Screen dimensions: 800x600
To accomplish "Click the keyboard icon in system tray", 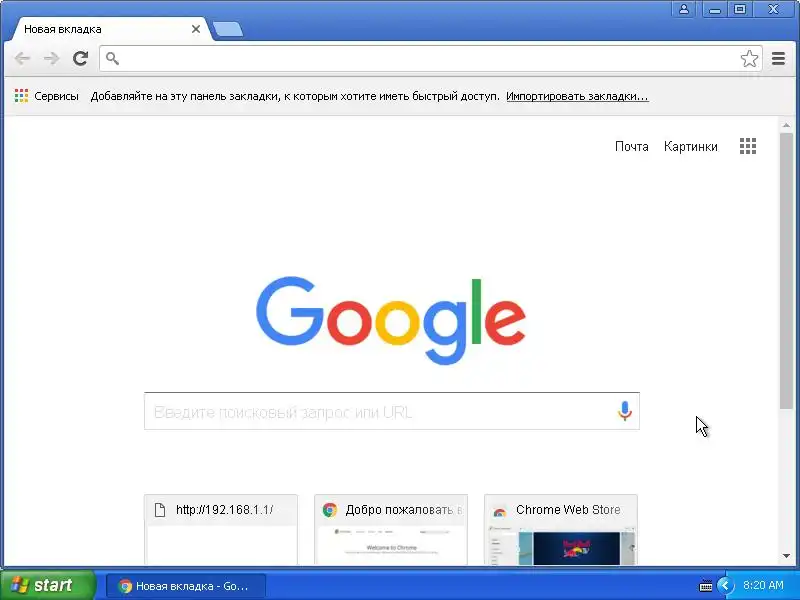I will click(706, 586).
